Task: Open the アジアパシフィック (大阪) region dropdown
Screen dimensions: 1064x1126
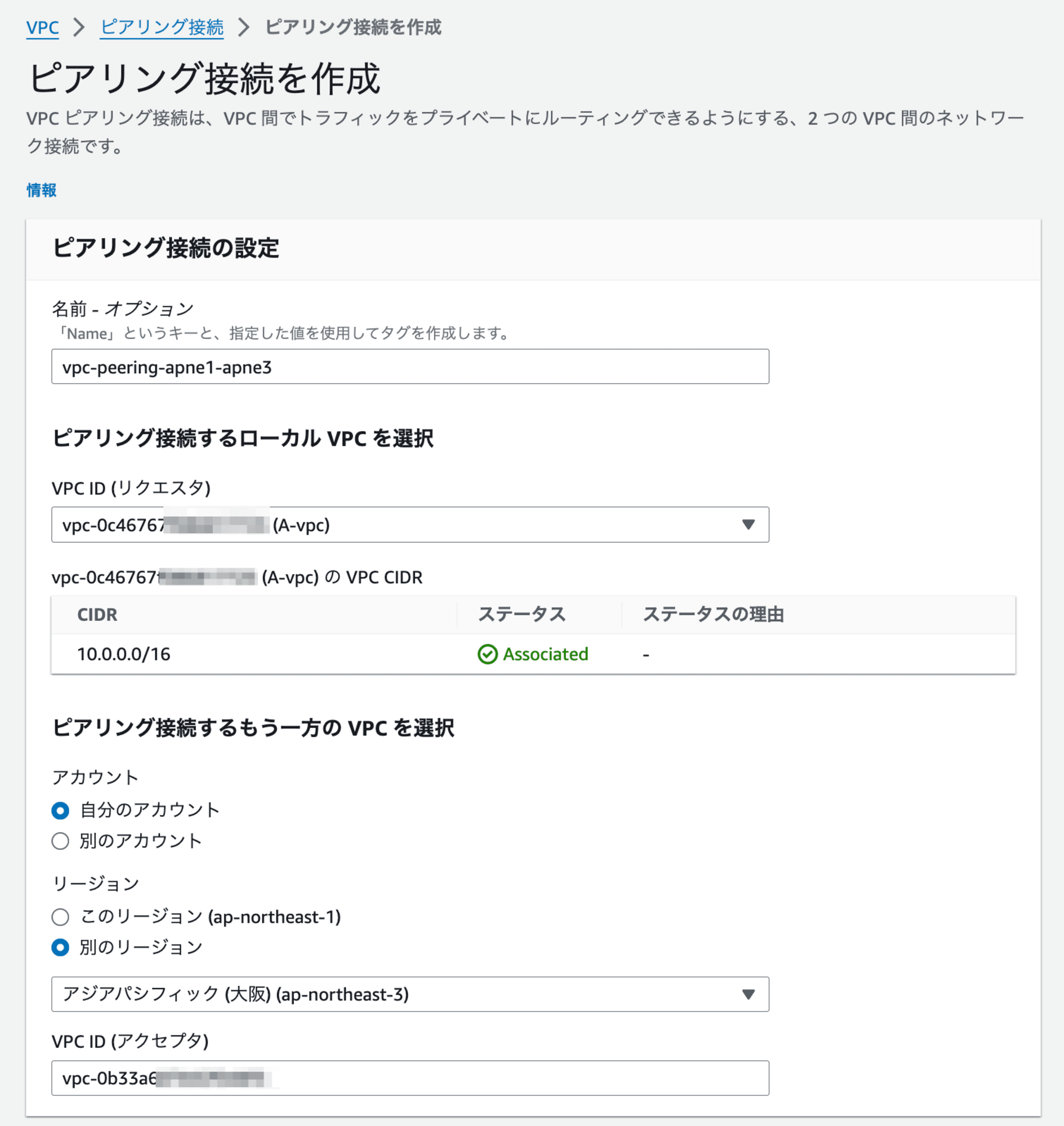Action: pyautogui.click(x=410, y=994)
